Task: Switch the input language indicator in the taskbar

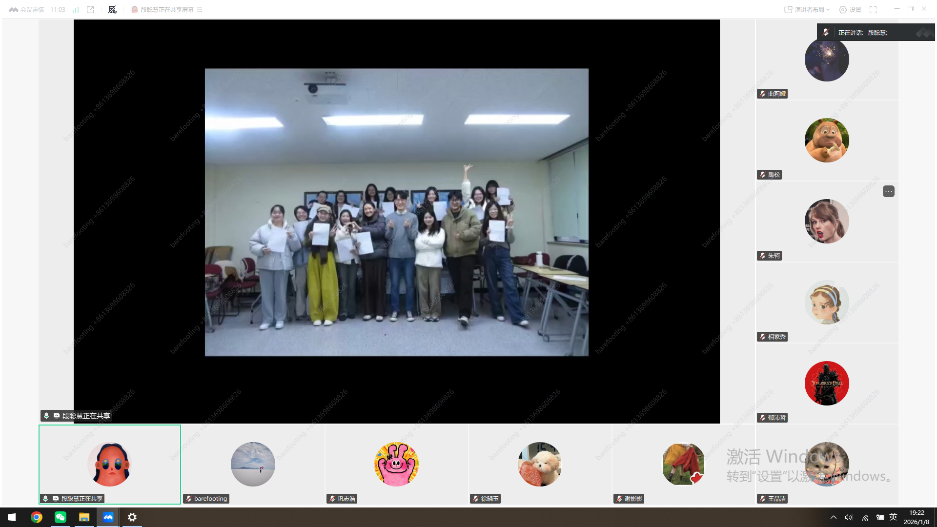Action: coord(892,517)
